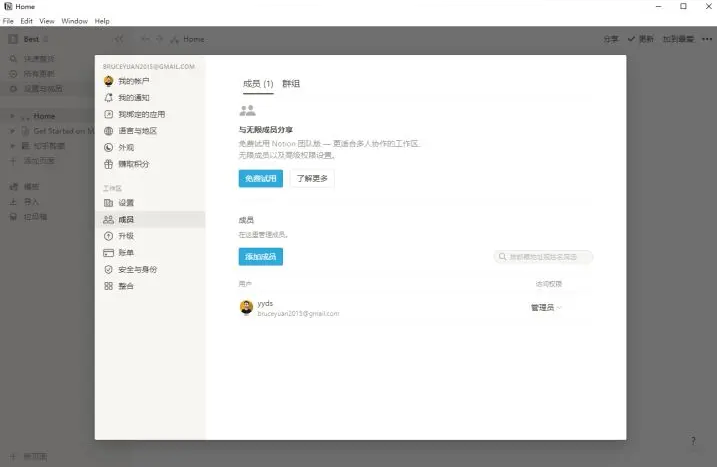Viewport: 717px width, 467px height.
Task: Go forward with right arrow in top bar
Action: point(159,39)
